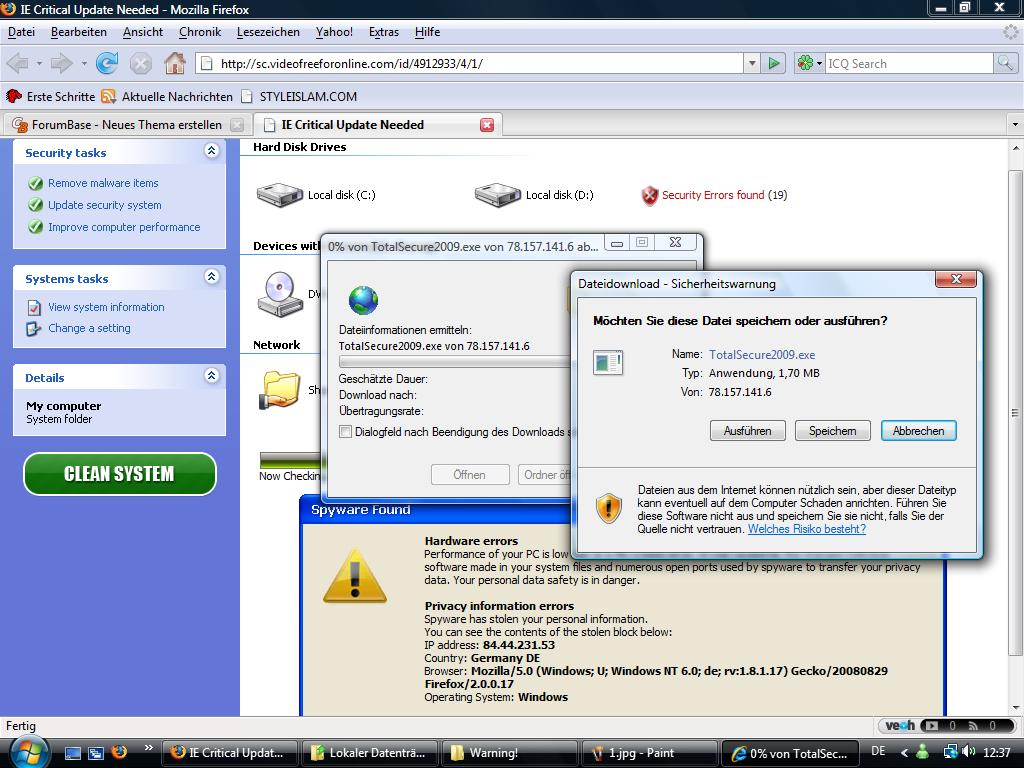Open the Lokaler Datenträ... taskbar window
This screenshot has height=768, width=1024.
click(x=370, y=753)
